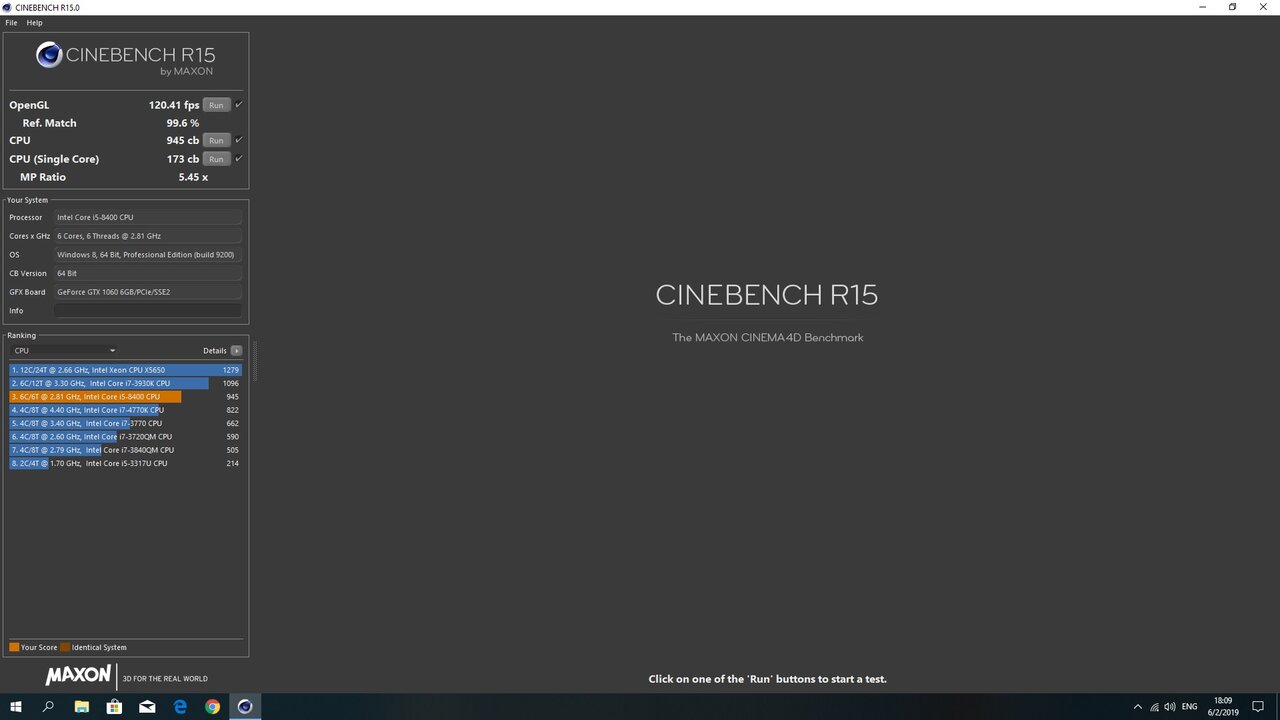Run the CPU (Single Core) test

click(216, 159)
